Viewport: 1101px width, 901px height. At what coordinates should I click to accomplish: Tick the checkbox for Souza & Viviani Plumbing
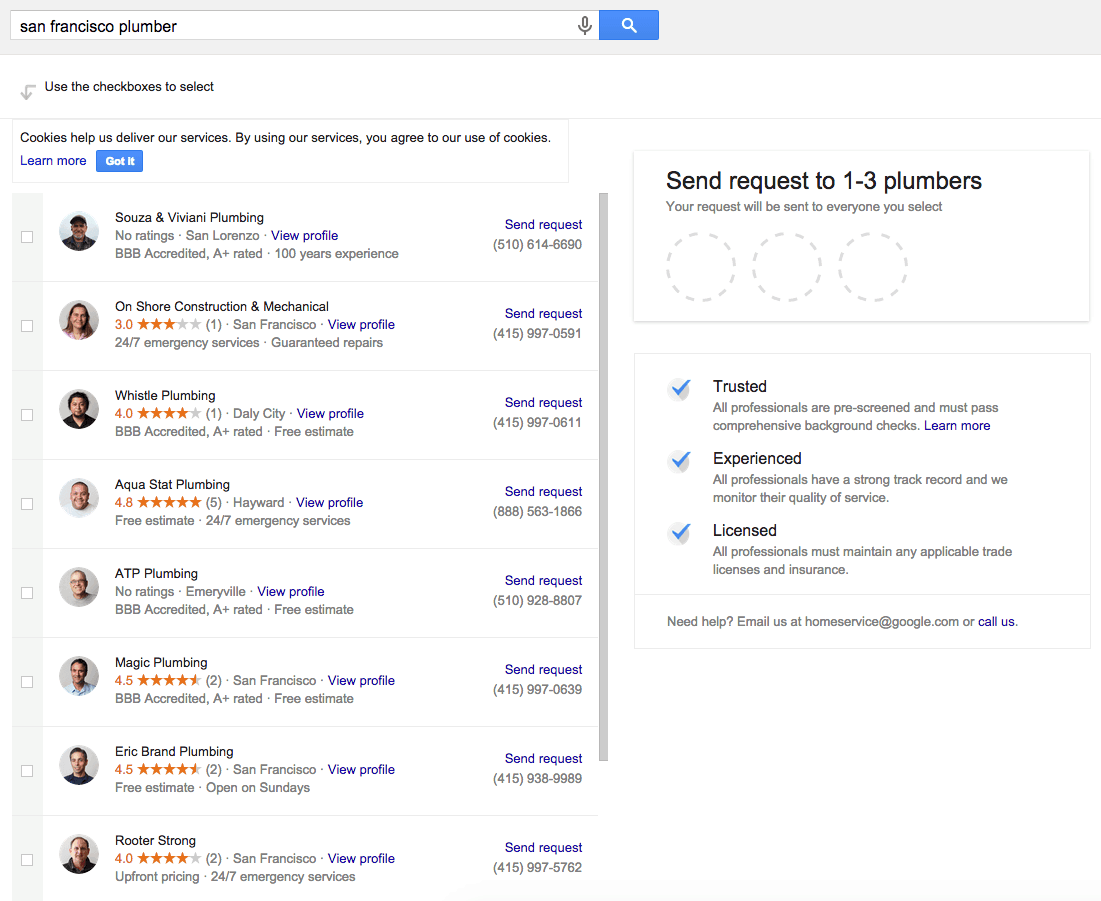[27, 237]
